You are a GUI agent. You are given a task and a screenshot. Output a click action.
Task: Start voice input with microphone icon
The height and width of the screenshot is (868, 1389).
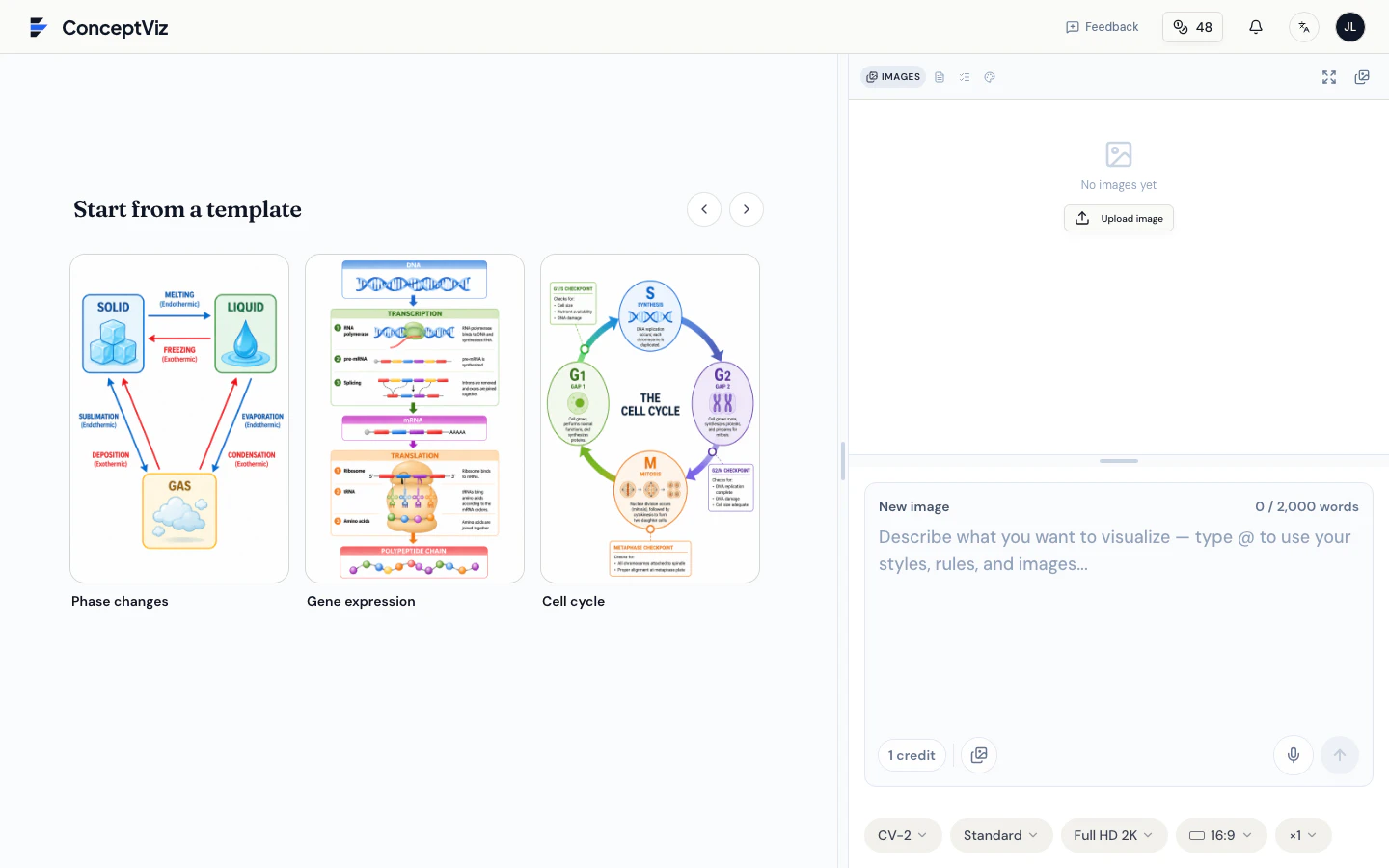(x=1294, y=755)
